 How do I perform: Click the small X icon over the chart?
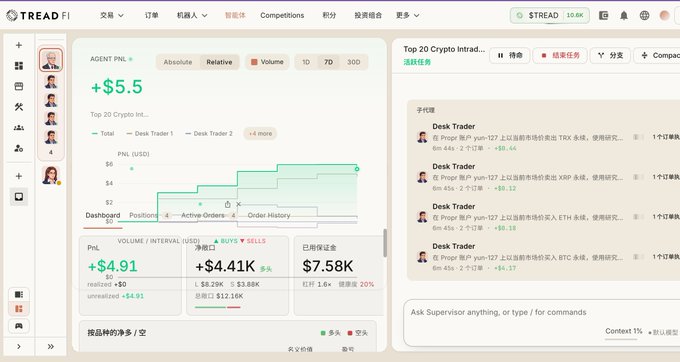[239, 204]
